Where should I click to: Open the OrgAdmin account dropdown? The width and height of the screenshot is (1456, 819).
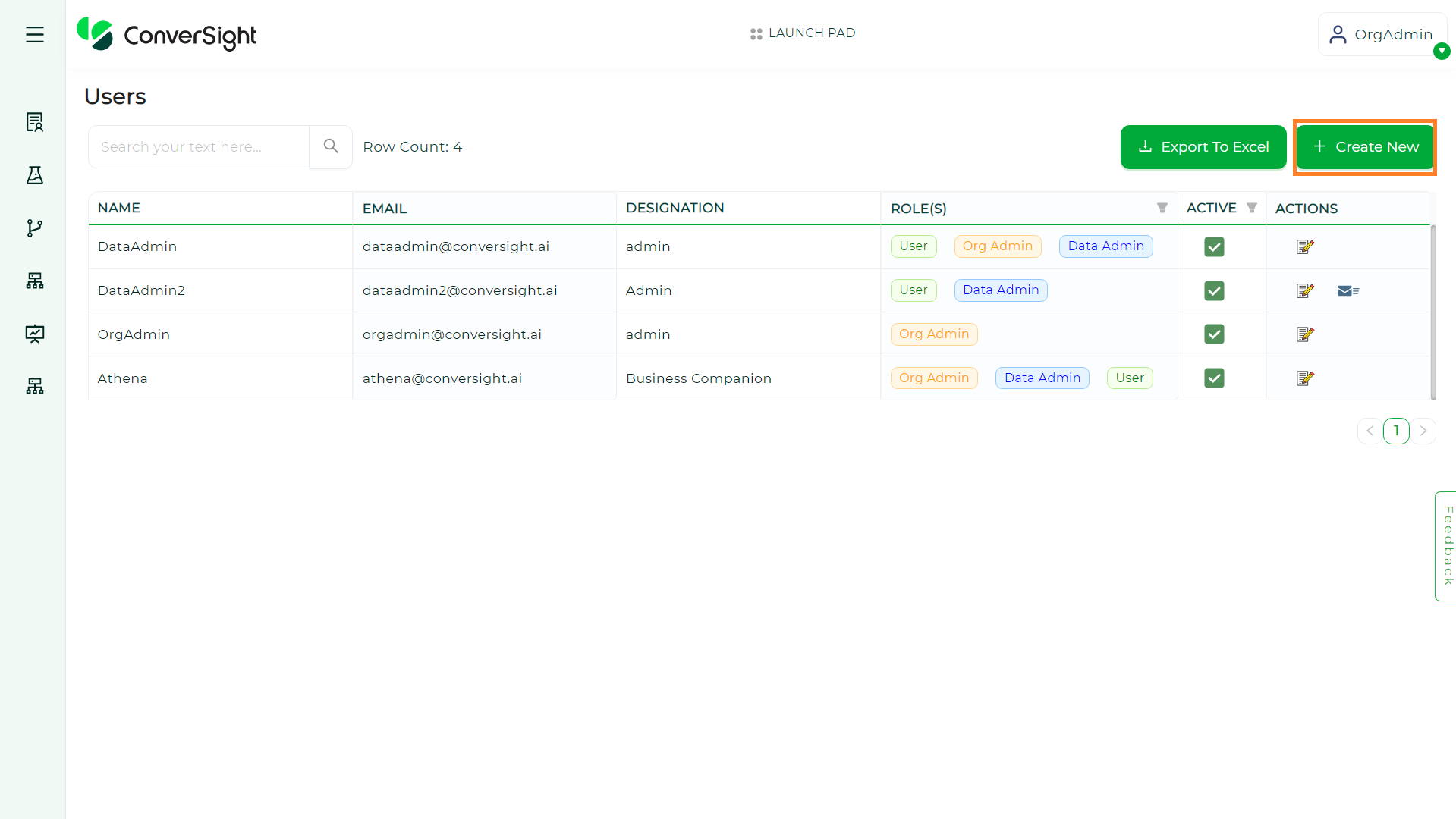(x=1382, y=34)
